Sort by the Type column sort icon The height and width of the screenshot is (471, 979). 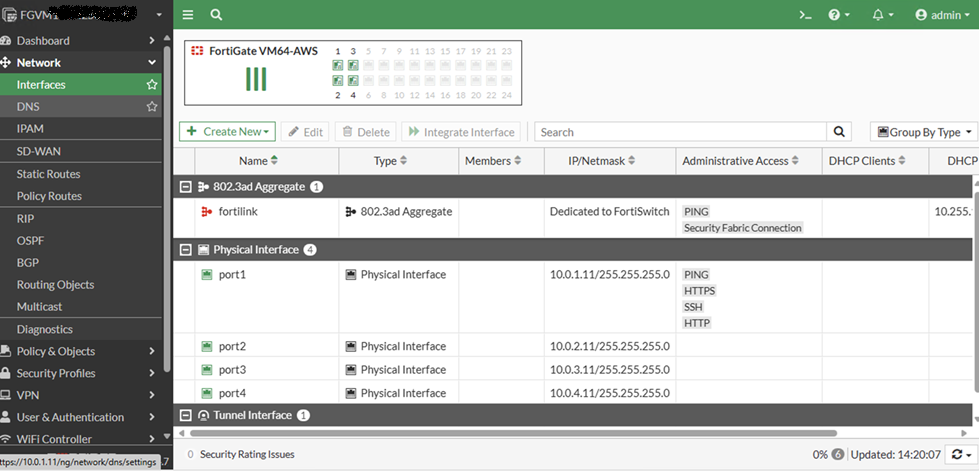403,161
